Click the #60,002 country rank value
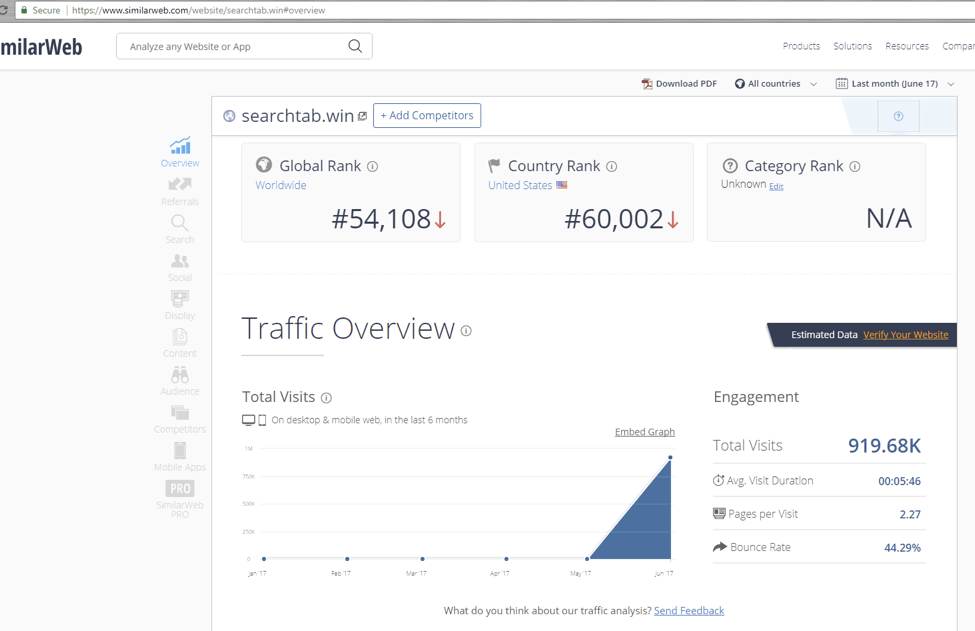The height and width of the screenshot is (631, 975). (x=614, y=219)
